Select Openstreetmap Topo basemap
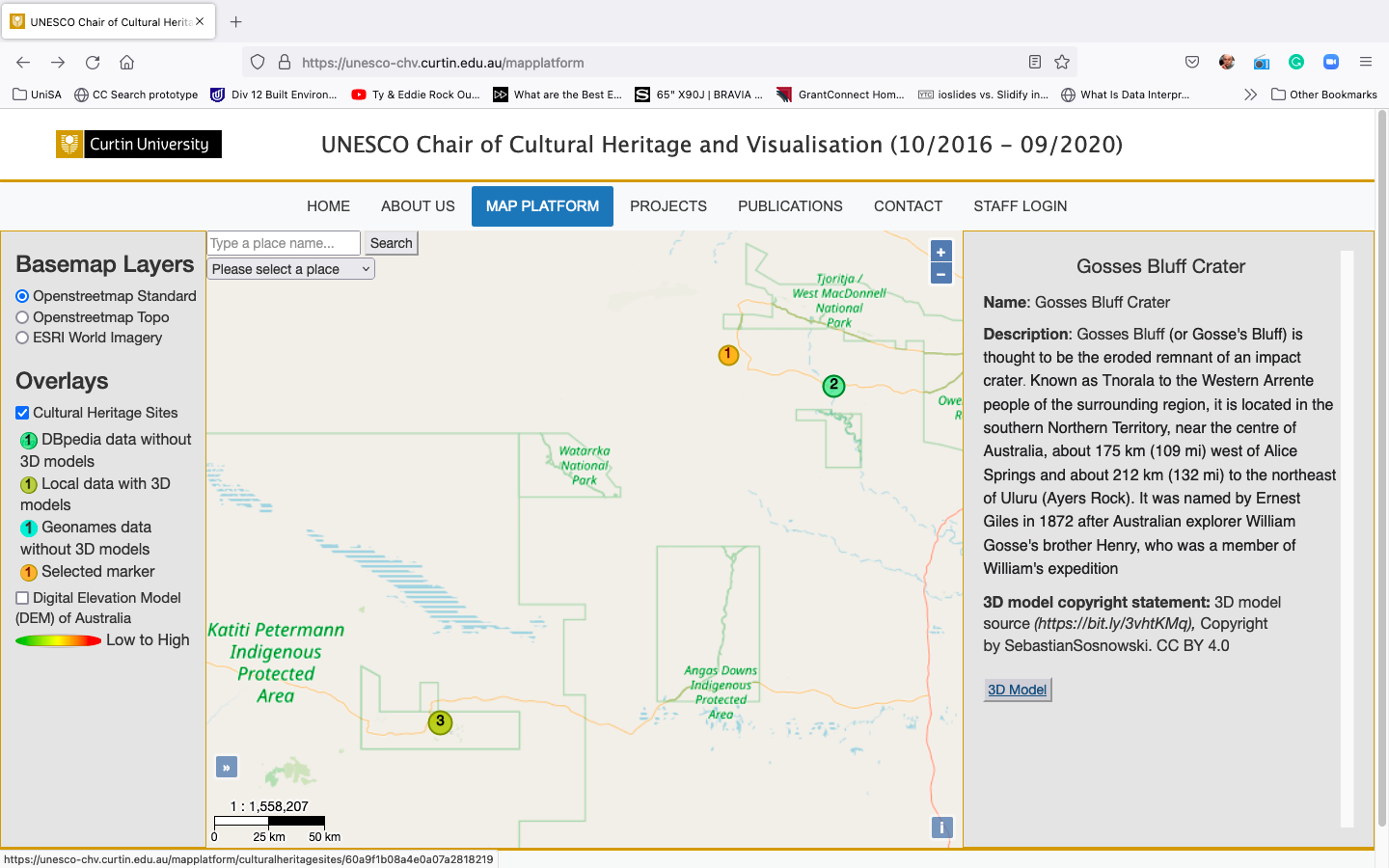The width and height of the screenshot is (1389, 868). pos(22,317)
